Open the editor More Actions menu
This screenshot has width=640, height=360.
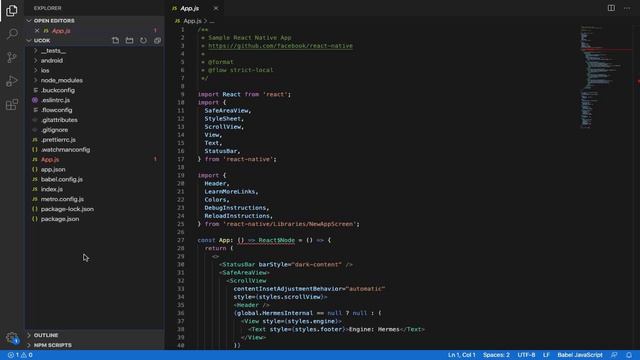(x=627, y=8)
